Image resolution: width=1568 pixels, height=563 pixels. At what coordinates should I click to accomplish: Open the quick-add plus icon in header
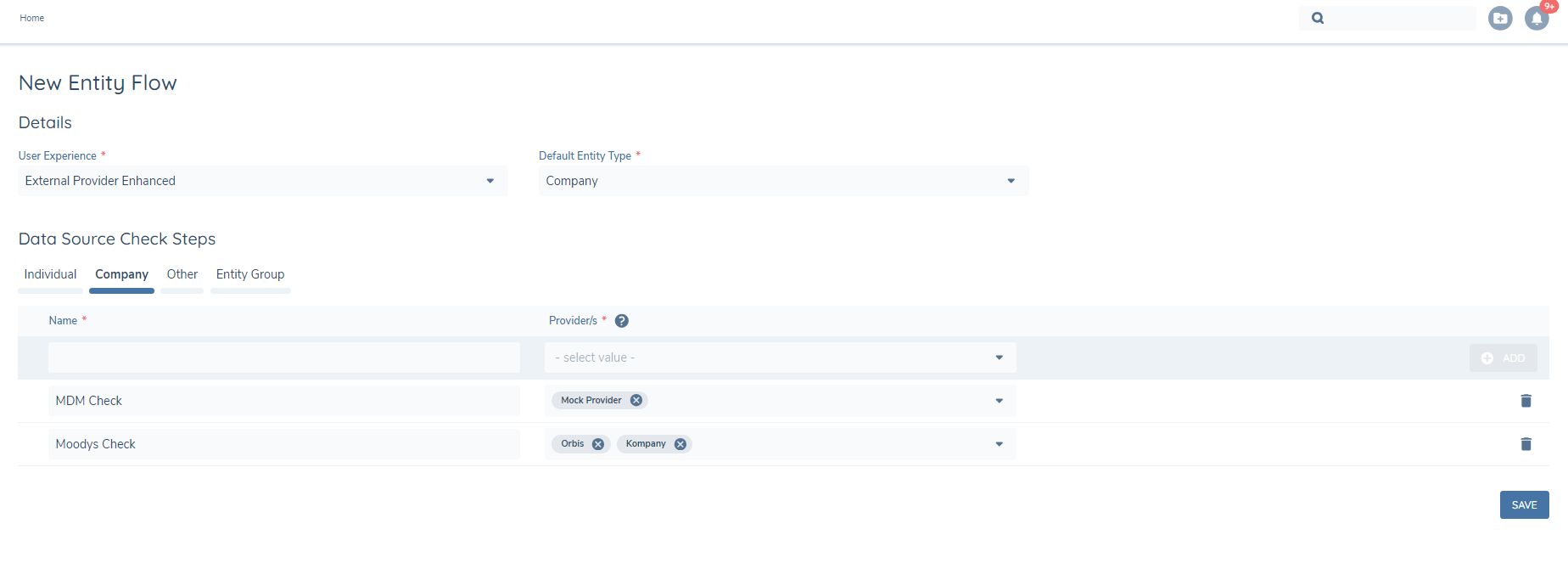tap(1500, 18)
